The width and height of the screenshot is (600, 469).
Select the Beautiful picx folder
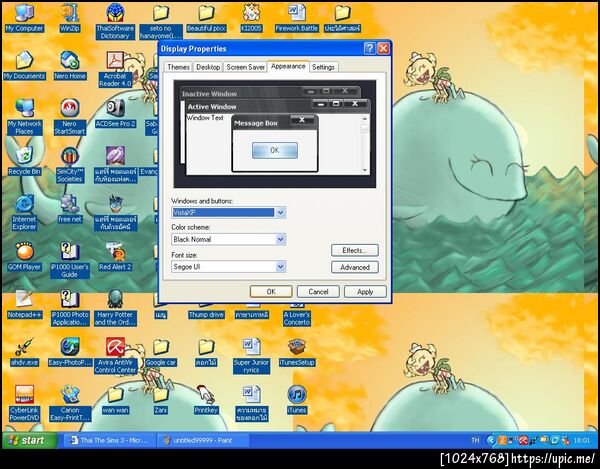pos(206,18)
